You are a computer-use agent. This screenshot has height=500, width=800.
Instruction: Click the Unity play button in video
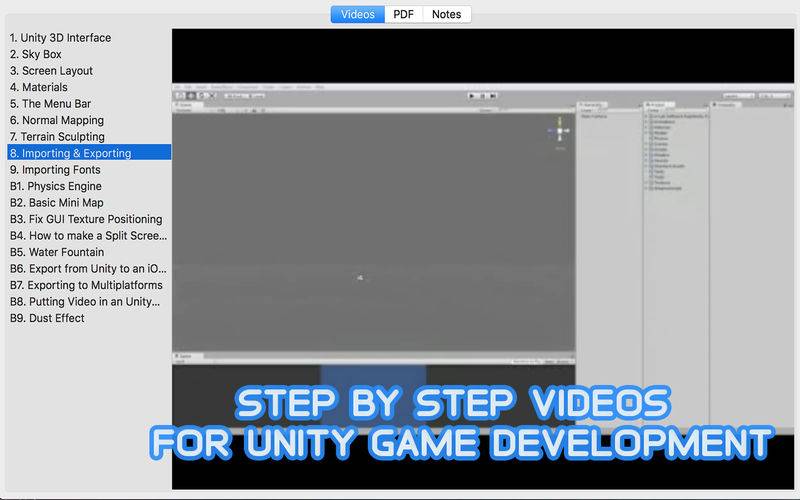tap(472, 96)
